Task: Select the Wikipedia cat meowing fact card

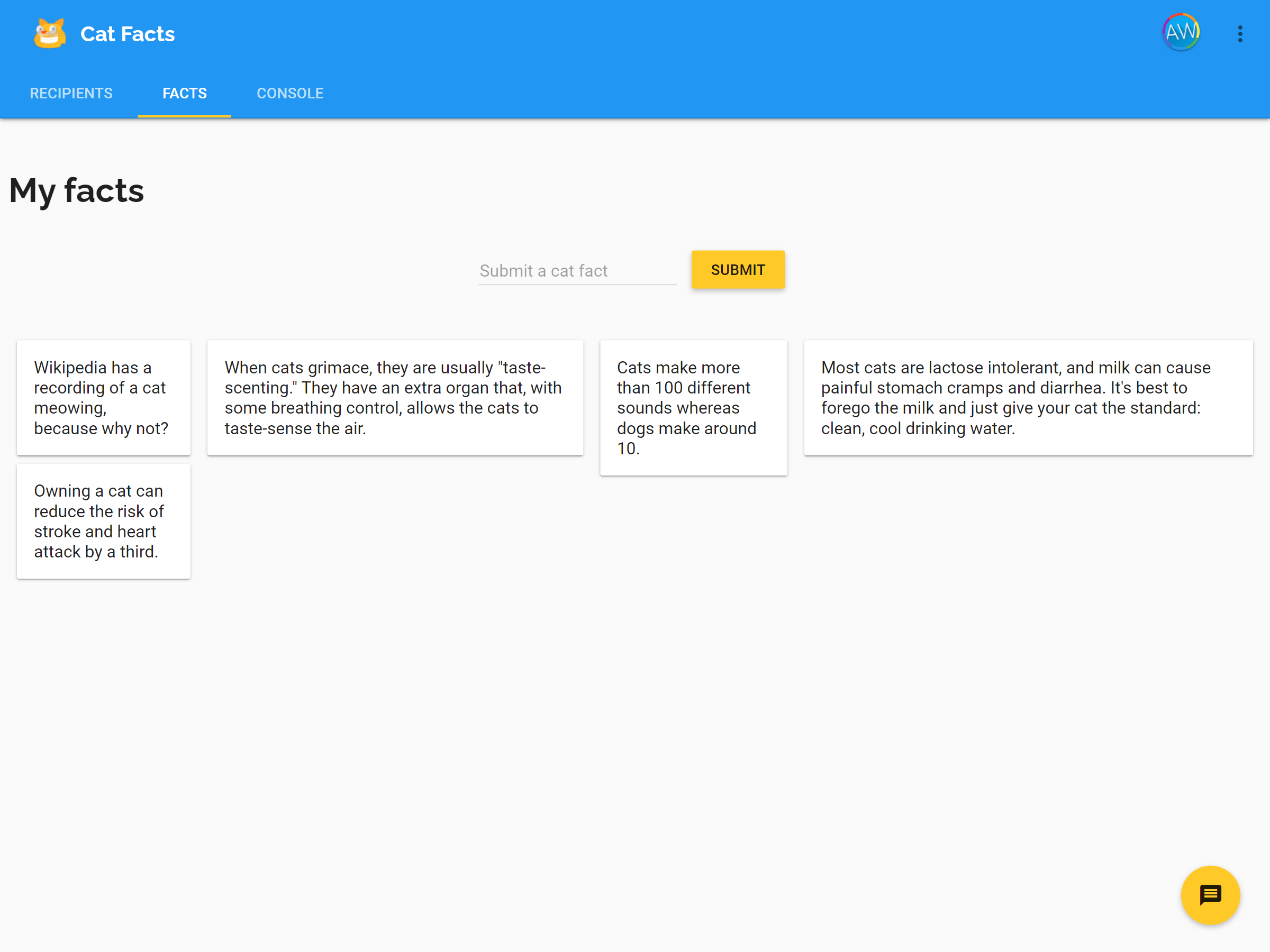Action: (x=103, y=398)
